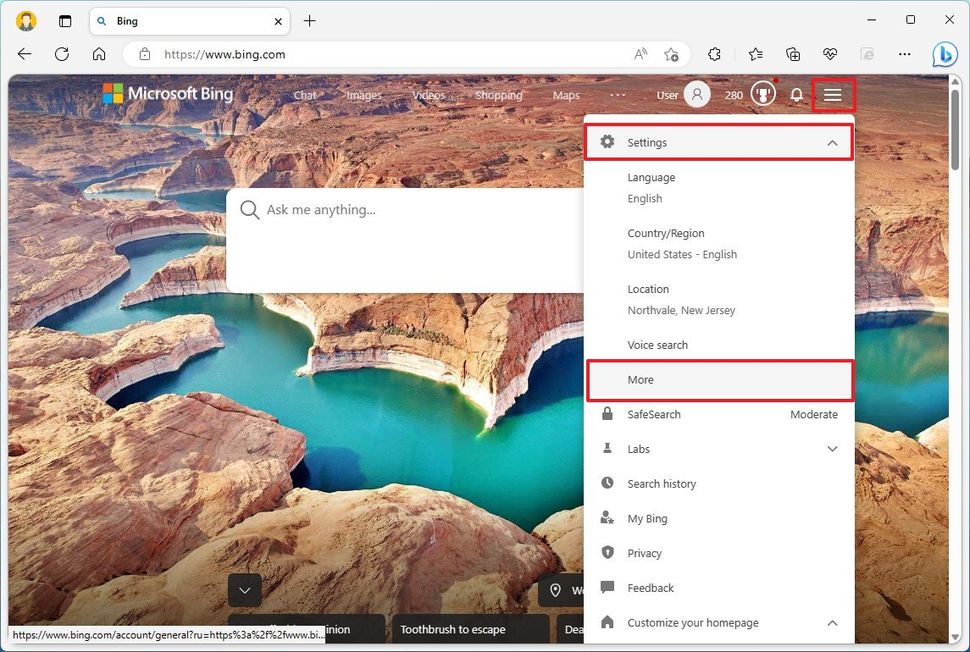Expand the Labs dropdown
This screenshot has height=652, width=970.
832,449
